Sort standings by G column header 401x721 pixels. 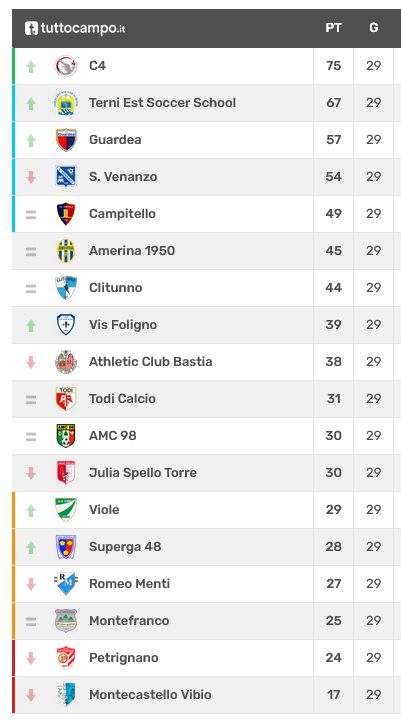374,28
